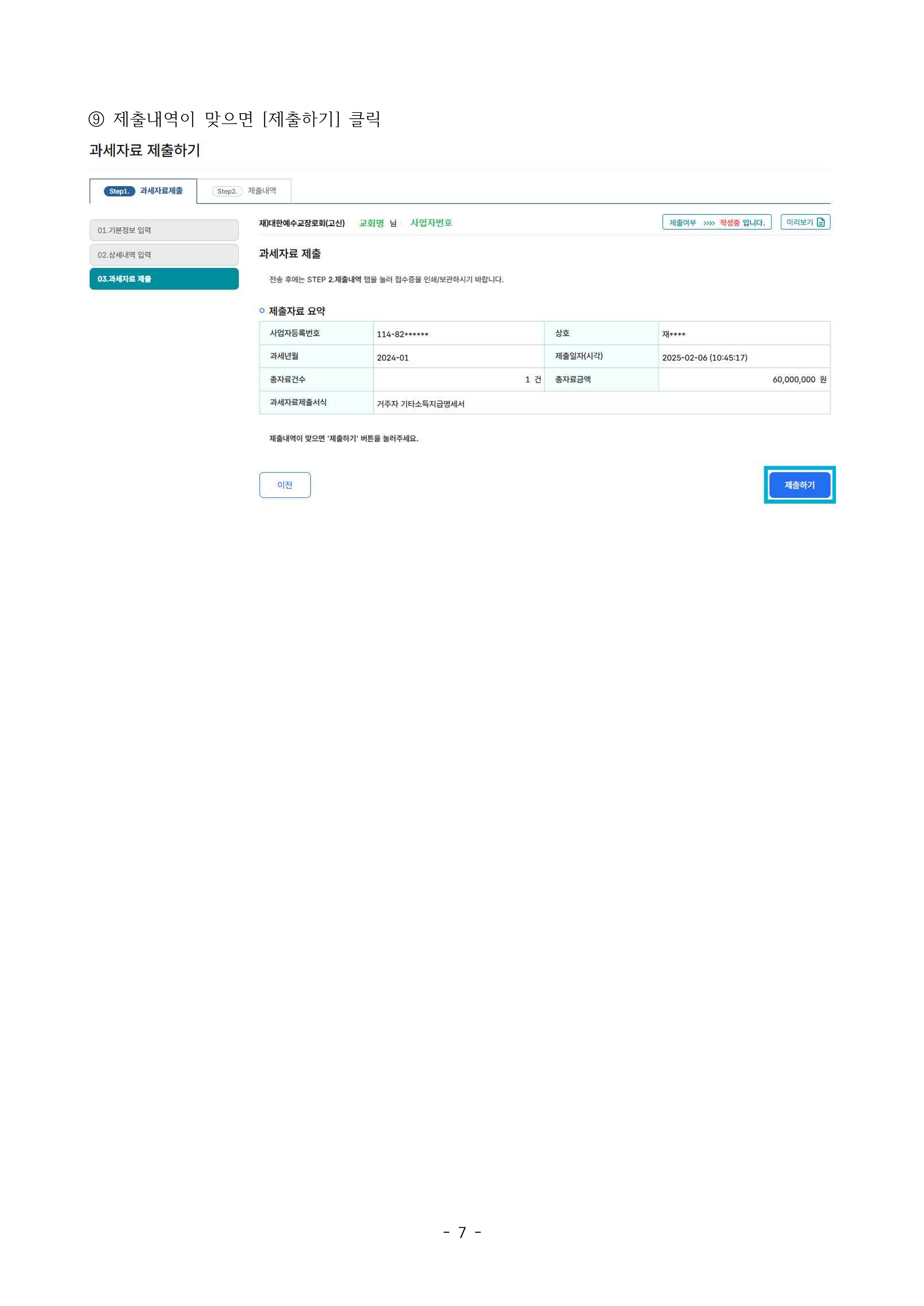The width and height of the screenshot is (924, 1306).
Task: Click the green 사업자번호 label
Action: coord(431,223)
